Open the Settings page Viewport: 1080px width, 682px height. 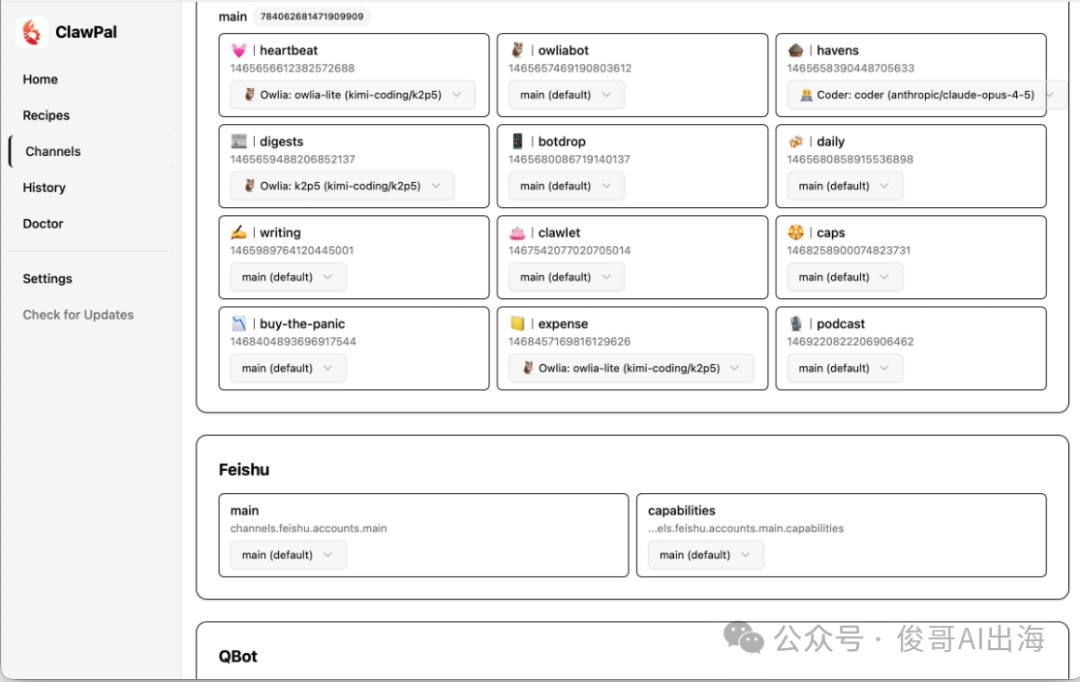[48, 278]
